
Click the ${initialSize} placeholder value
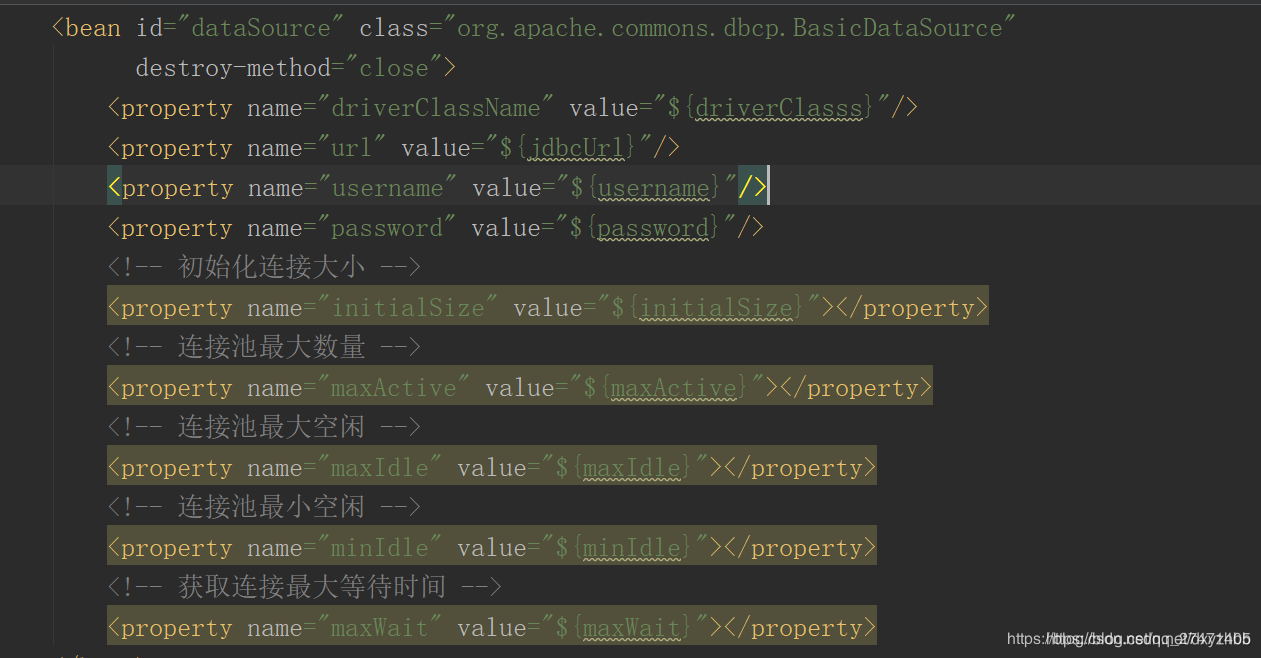(708, 308)
